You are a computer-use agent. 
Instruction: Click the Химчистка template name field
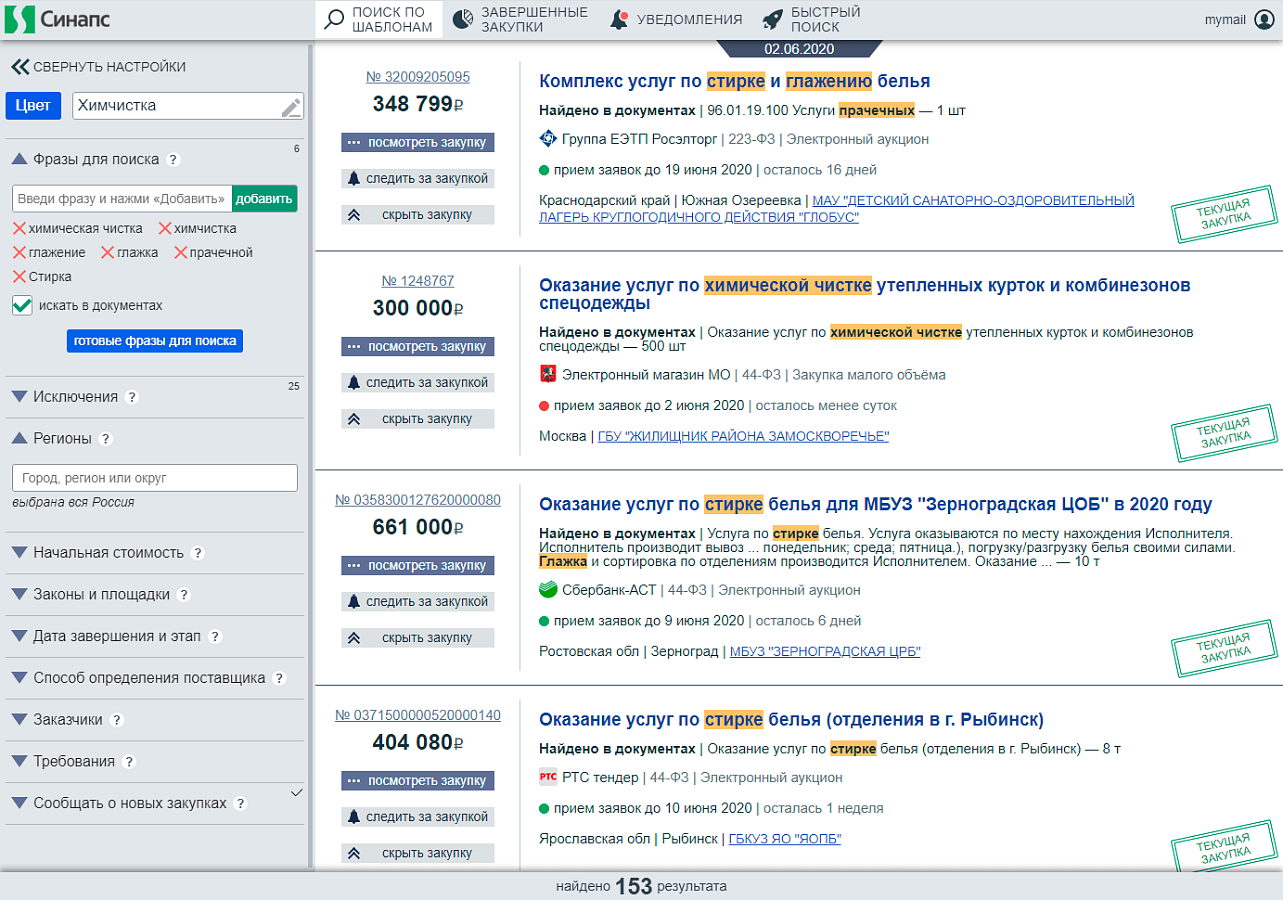pyautogui.click(x=188, y=106)
